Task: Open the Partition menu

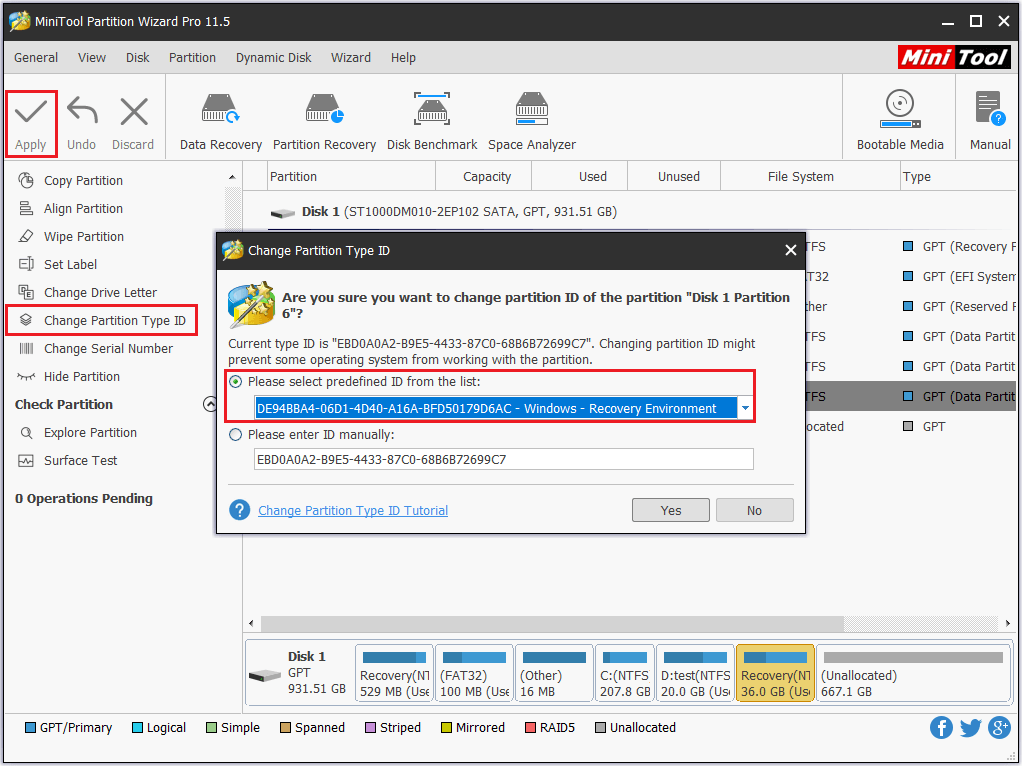Action: point(192,57)
